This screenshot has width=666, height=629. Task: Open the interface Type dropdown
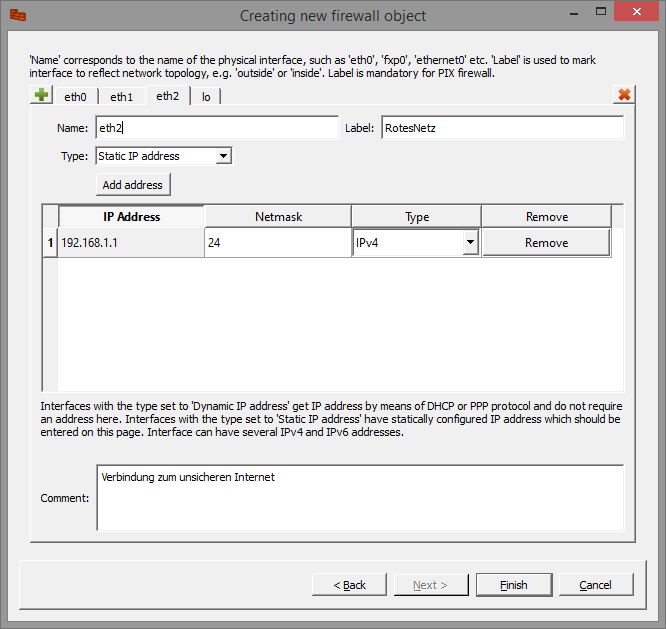pyautogui.click(x=223, y=156)
